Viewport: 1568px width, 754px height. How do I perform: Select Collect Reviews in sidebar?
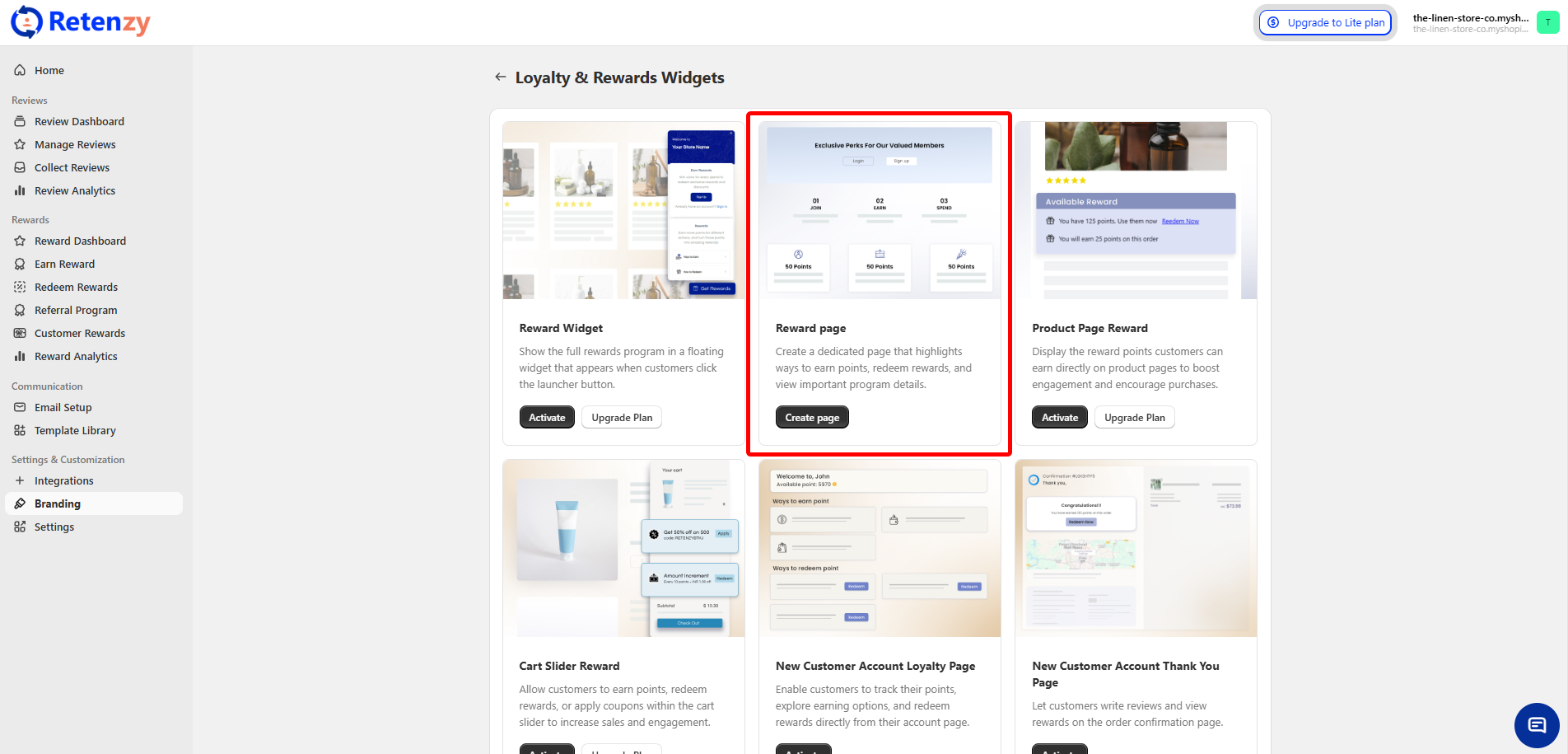[94, 167]
